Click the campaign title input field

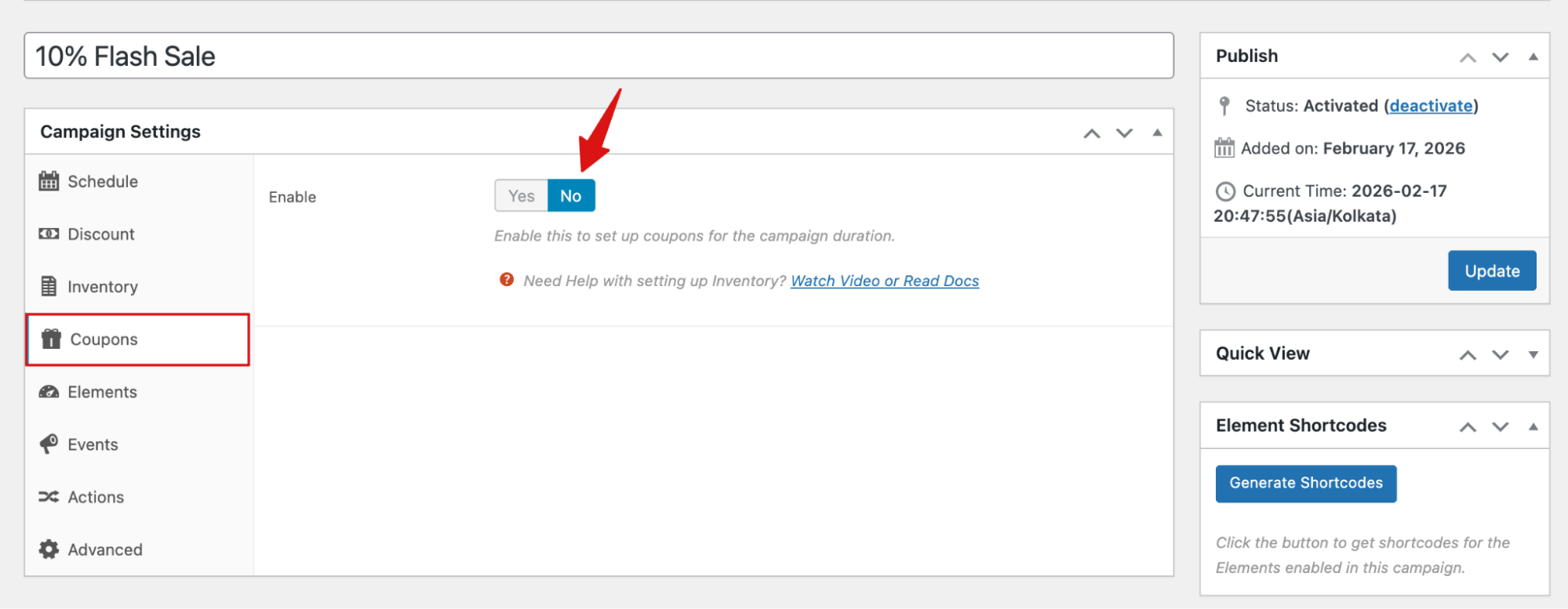tap(598, 56)
